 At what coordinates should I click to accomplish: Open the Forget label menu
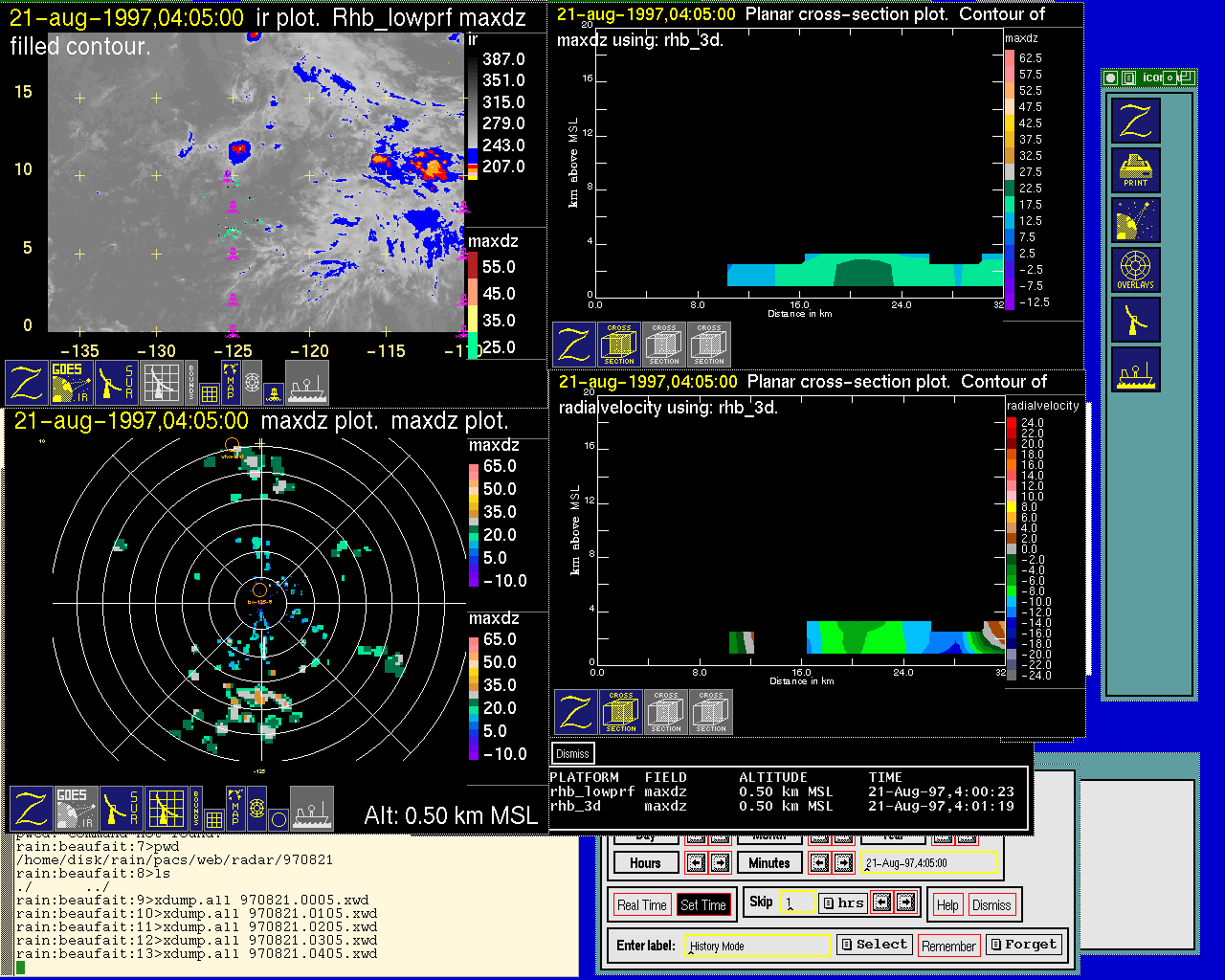click(1023, 945)
